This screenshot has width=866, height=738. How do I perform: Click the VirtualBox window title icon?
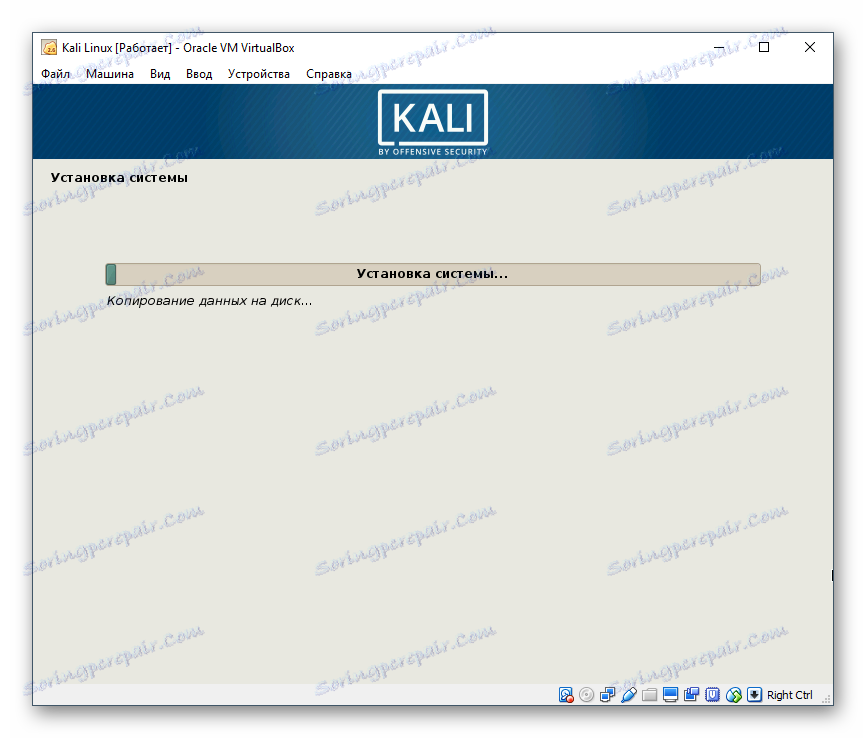(50, 48)
